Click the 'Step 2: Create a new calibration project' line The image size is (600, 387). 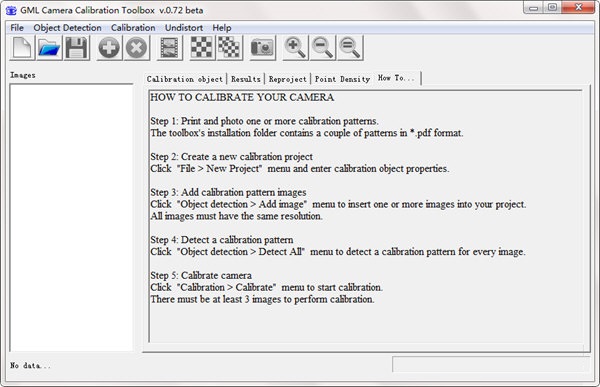point(232,157)
